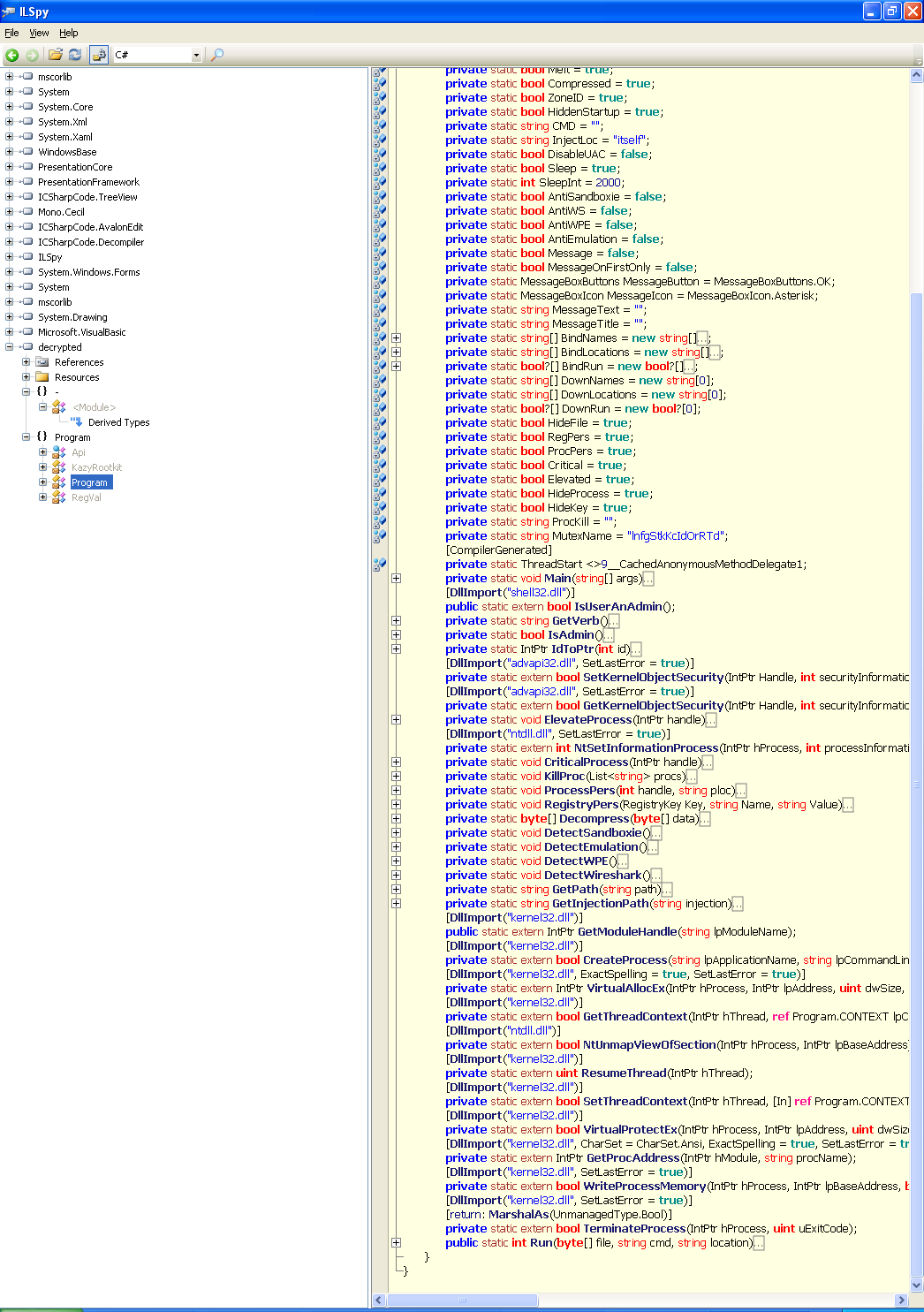This screenshot has width=924, height=1312.
Task: Click the KazyRootkit class icon
Action: pos(59,467)
